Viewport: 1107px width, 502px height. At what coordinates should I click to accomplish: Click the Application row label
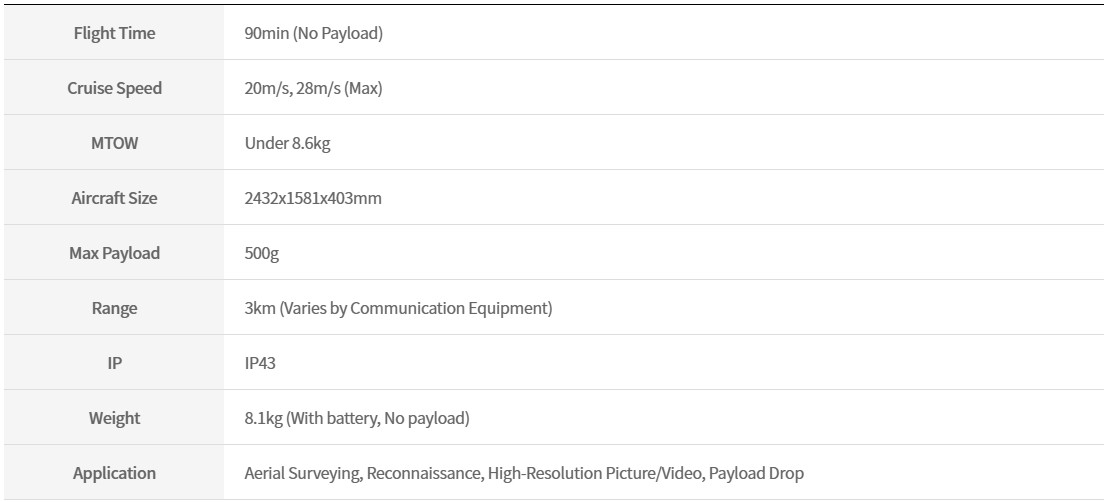(x=114, y=473)
